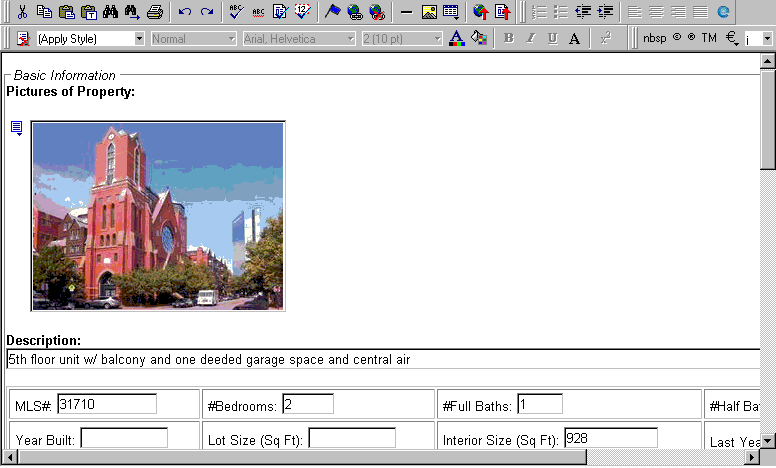Open the euro symbol dropdown

732,38
